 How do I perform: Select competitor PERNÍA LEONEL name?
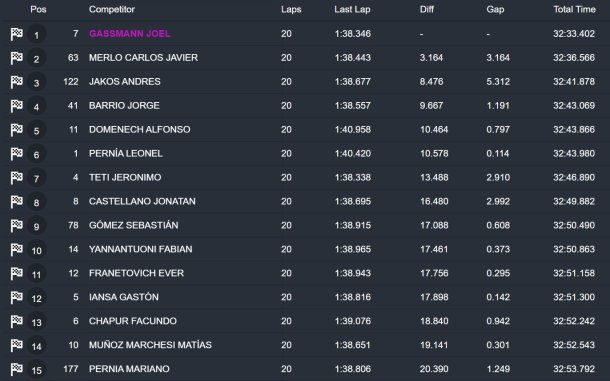click(x=126, y=154)
